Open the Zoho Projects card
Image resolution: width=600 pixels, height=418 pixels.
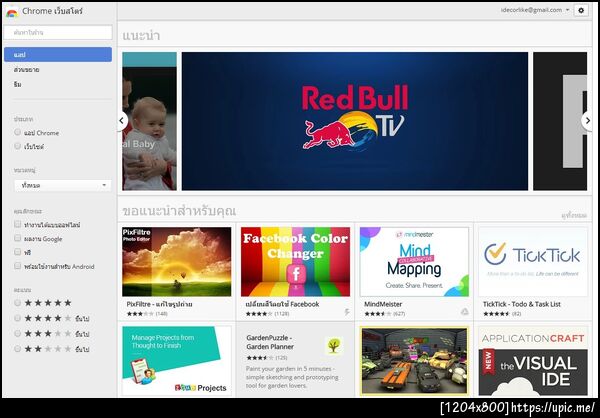click(176, 361)
